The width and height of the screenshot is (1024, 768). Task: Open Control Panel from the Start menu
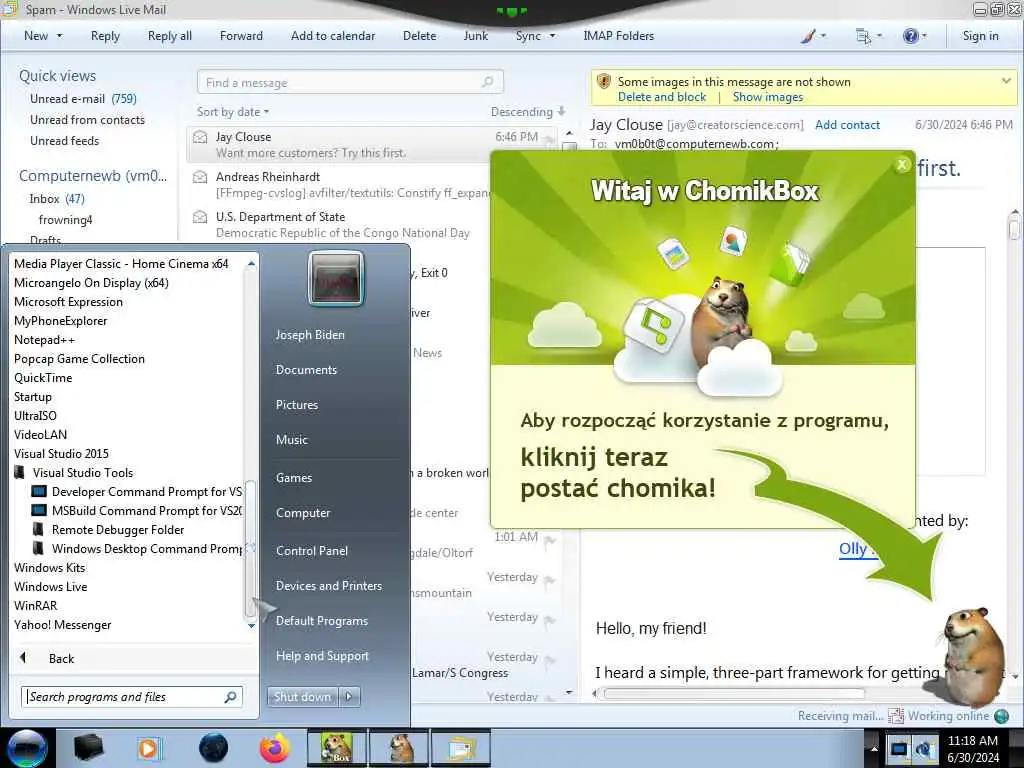[312, 551]
